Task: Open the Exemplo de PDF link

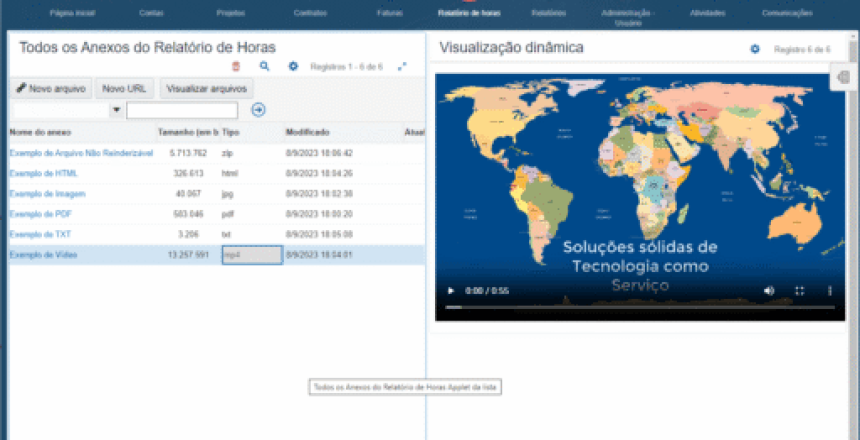Action: [41, 214]
